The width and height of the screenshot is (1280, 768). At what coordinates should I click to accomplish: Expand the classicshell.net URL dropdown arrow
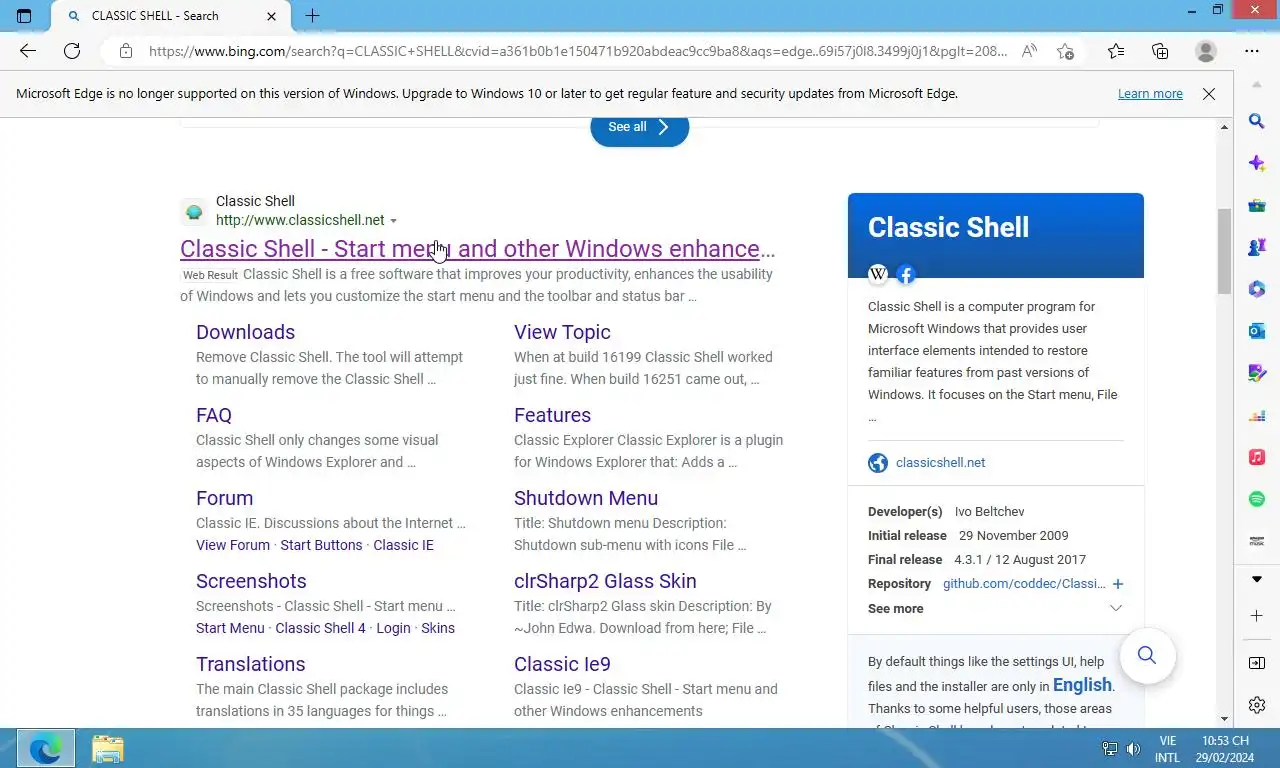click(393, 221)
